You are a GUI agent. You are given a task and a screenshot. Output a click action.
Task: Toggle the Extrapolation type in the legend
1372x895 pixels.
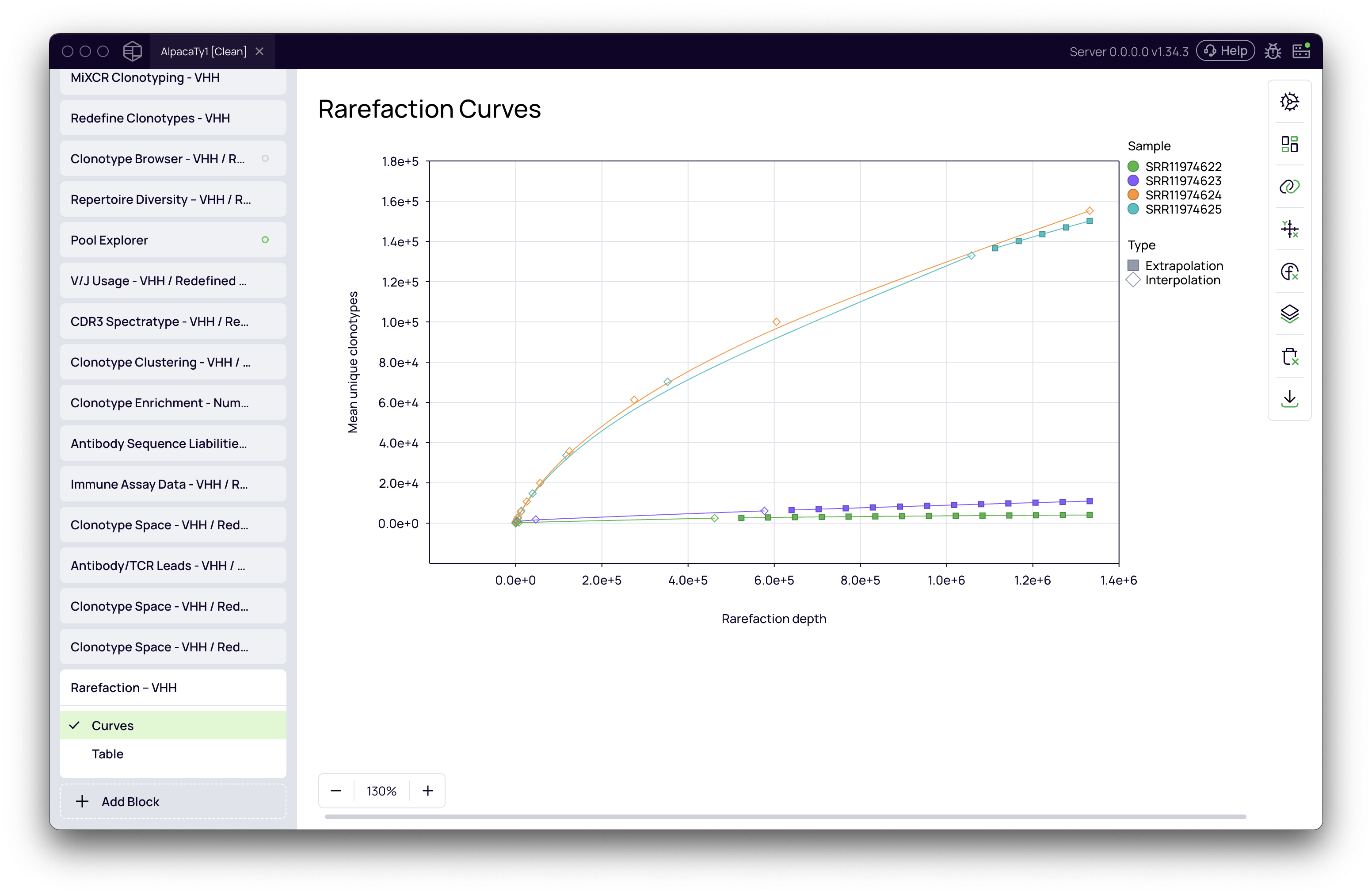[x=1183, y=266]
